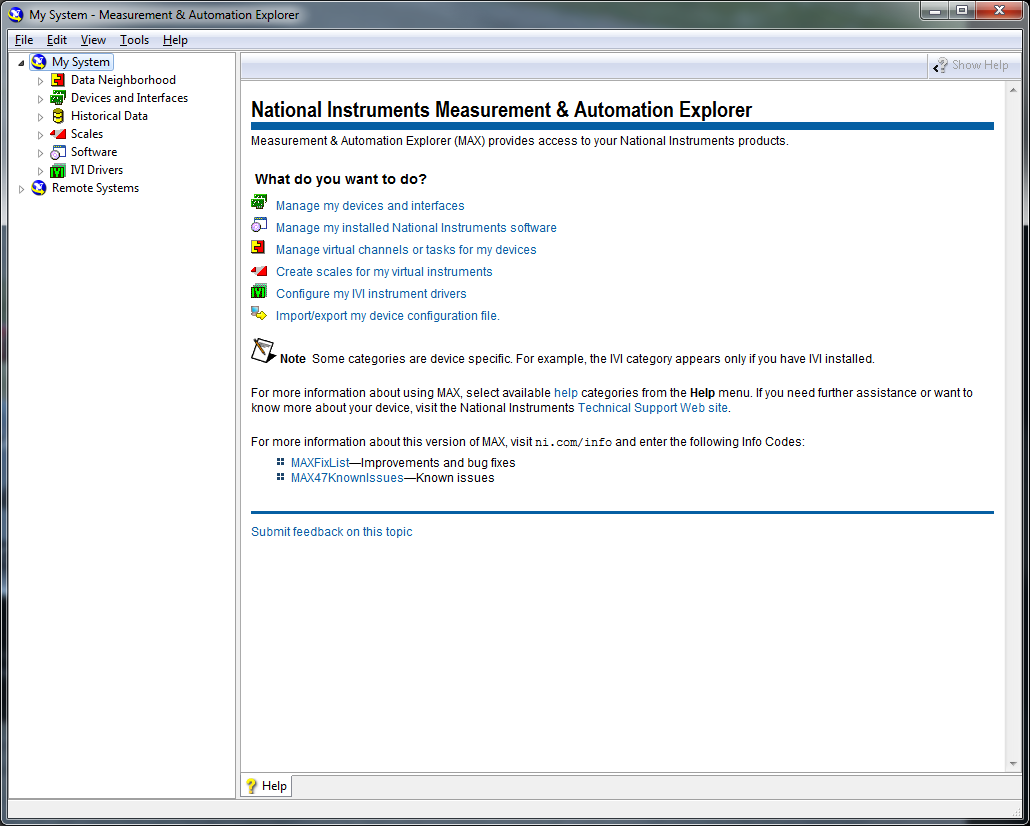Screen dimensions: 1030x826
Task: Click the Remote Systems globe icon
Action: point(39,188)
